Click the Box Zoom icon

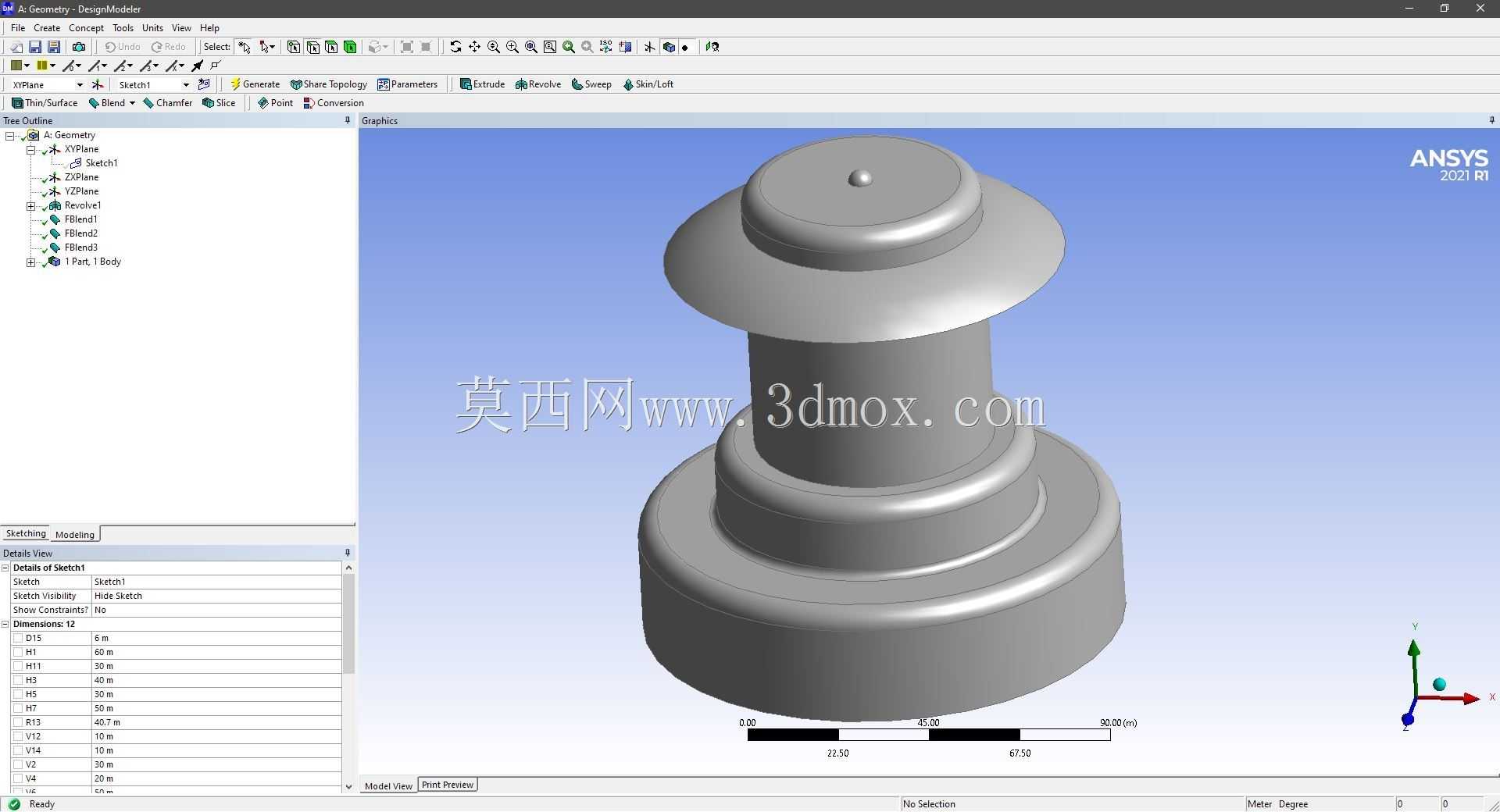click(x=512, y=47)
